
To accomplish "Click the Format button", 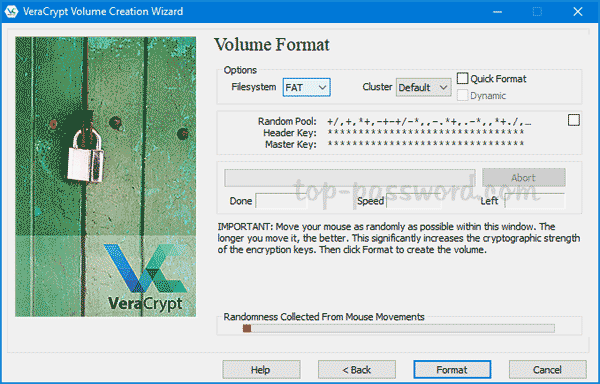I will click(x=452, y=369).
